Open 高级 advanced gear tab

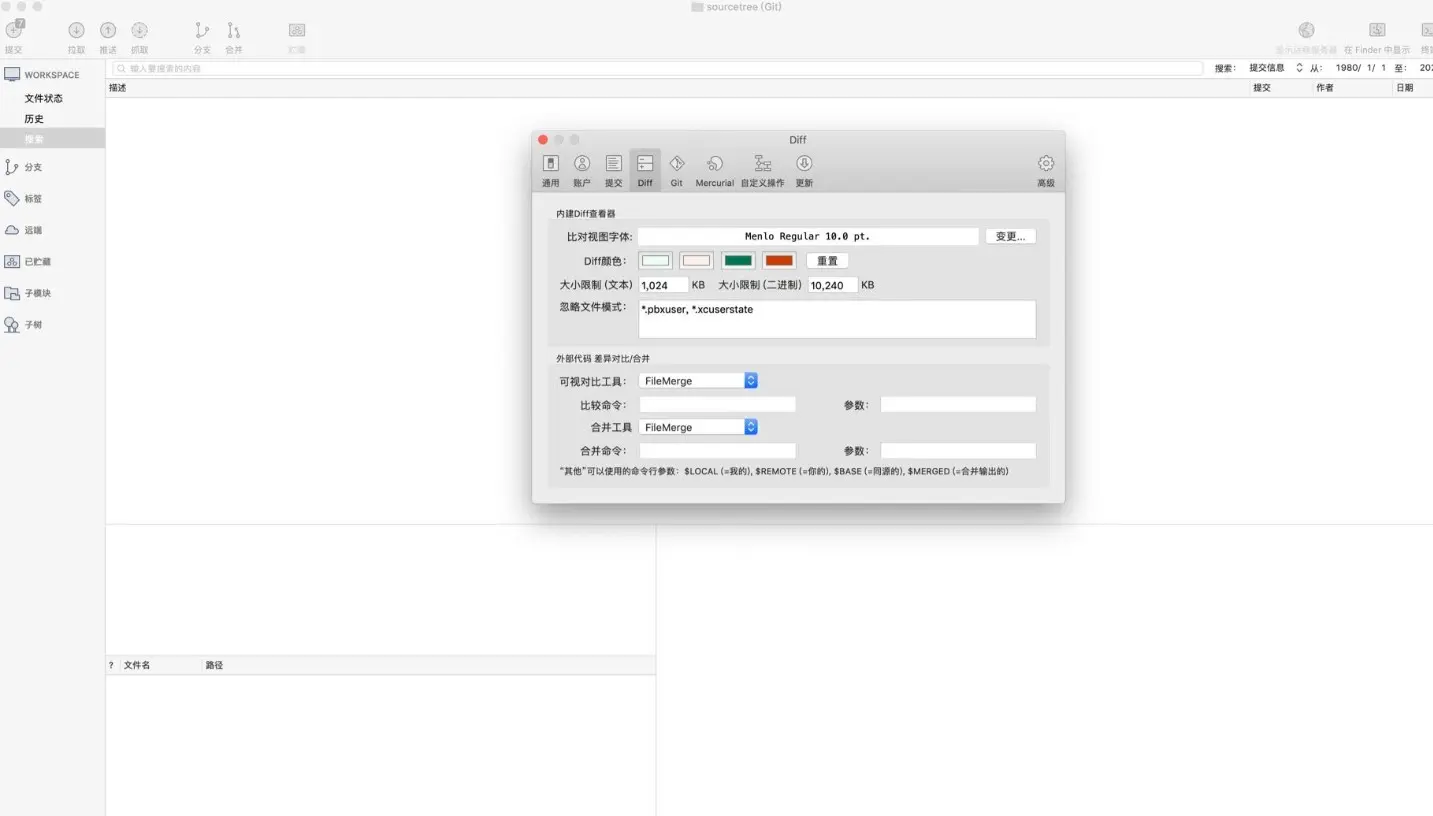click(1046, 170)
